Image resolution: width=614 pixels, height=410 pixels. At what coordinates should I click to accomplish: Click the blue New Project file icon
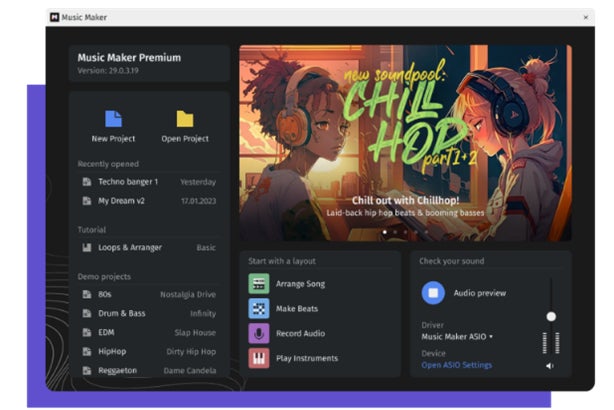tap(114, 119)
